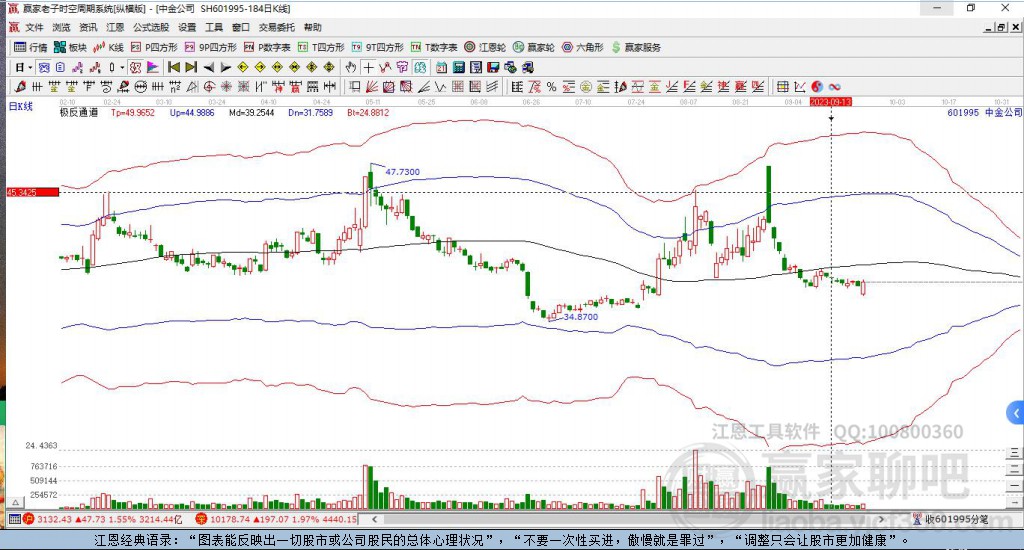1024x550 pixels.
Task: Open the 公式选股 menu
Action: [151, 27]
